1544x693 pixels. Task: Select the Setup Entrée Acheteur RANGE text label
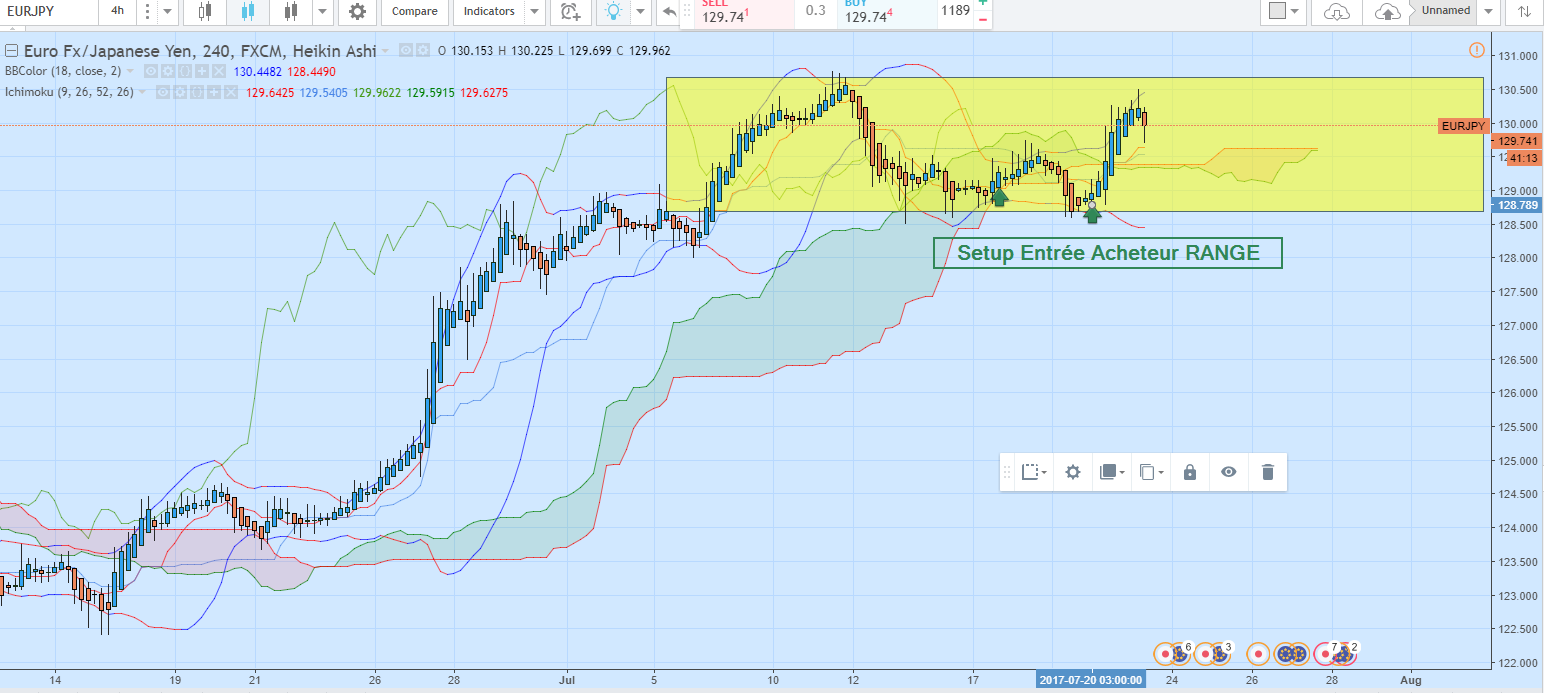click(1108, 253)
